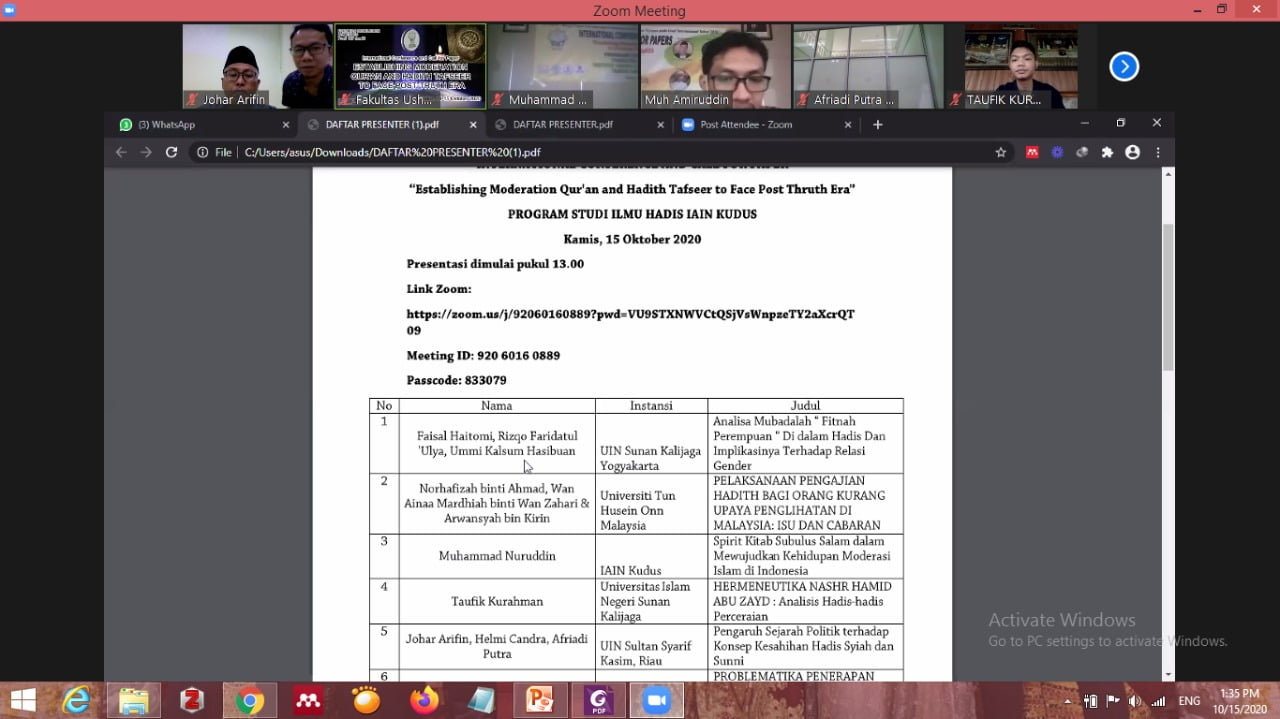This screenshot has width=1280, height=719.
Task: Bookmark this page with the star icon
Action: pyautogui.click(x=1000, y=152)
